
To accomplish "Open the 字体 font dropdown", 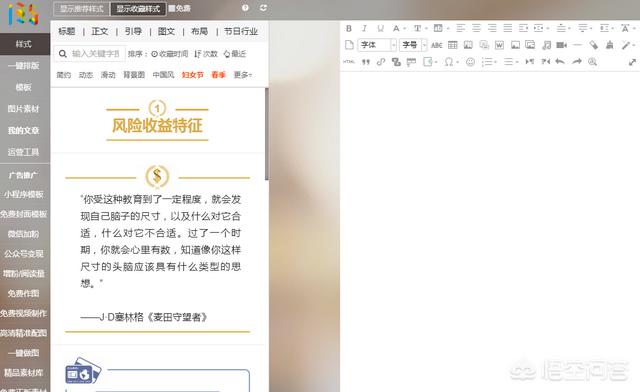I will pyautogui.click(x=377, y=45).
